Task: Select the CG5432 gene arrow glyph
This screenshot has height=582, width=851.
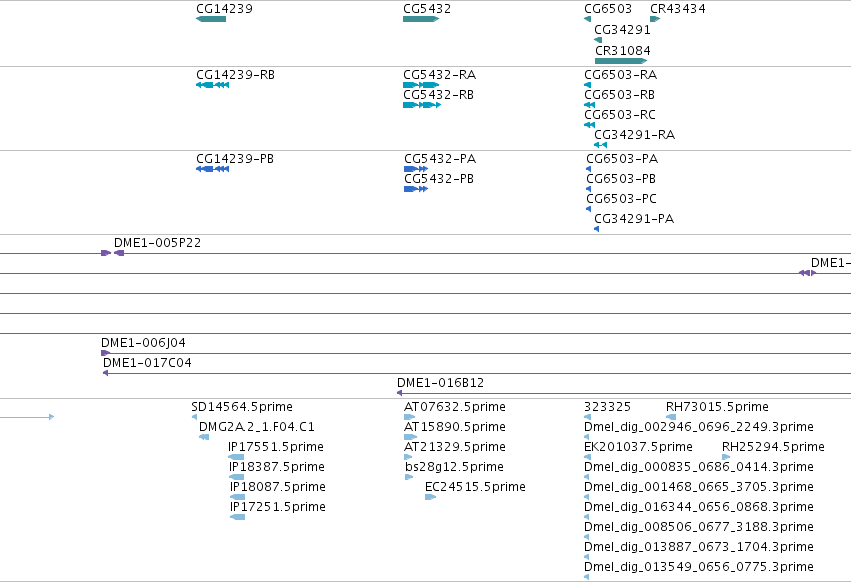Action: pyautogui.click(x=421, y=19)
